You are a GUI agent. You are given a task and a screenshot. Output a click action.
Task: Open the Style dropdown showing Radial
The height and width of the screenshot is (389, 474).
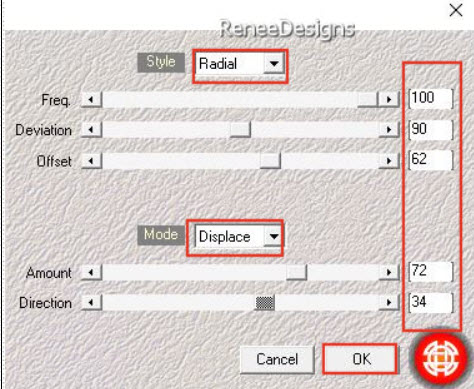coord(240,63)
